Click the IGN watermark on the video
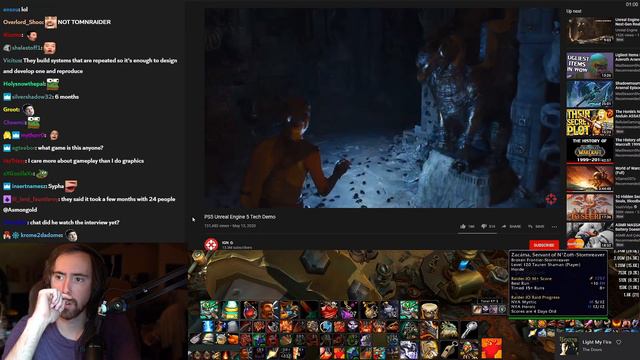The image size is (640, 360). pos(551,199)
